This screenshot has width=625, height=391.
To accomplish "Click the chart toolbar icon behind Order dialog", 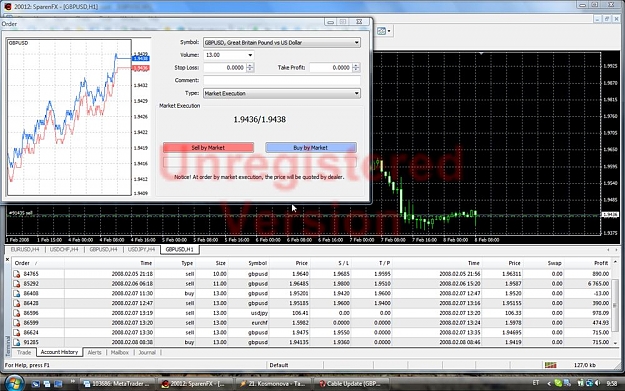I will pos(381,31).
